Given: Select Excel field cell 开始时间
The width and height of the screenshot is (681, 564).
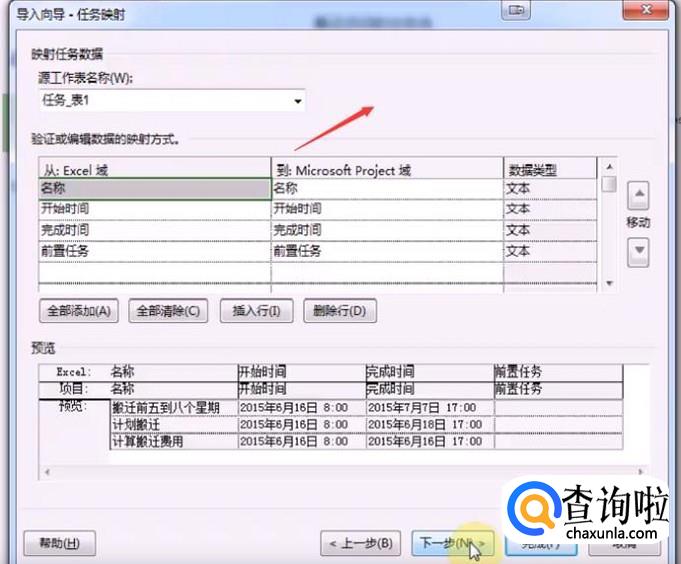Looking at the screenshot, I should (x=155, y=209).
